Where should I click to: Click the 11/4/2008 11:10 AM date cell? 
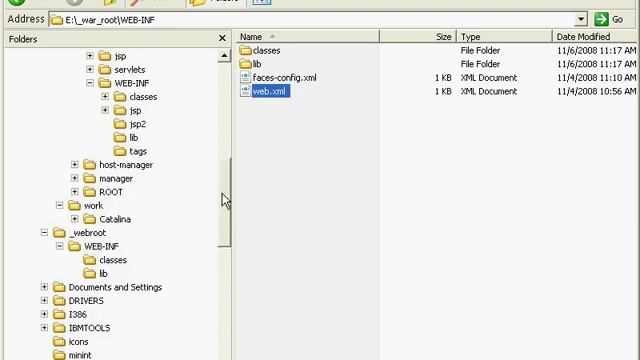coord(596,78)
